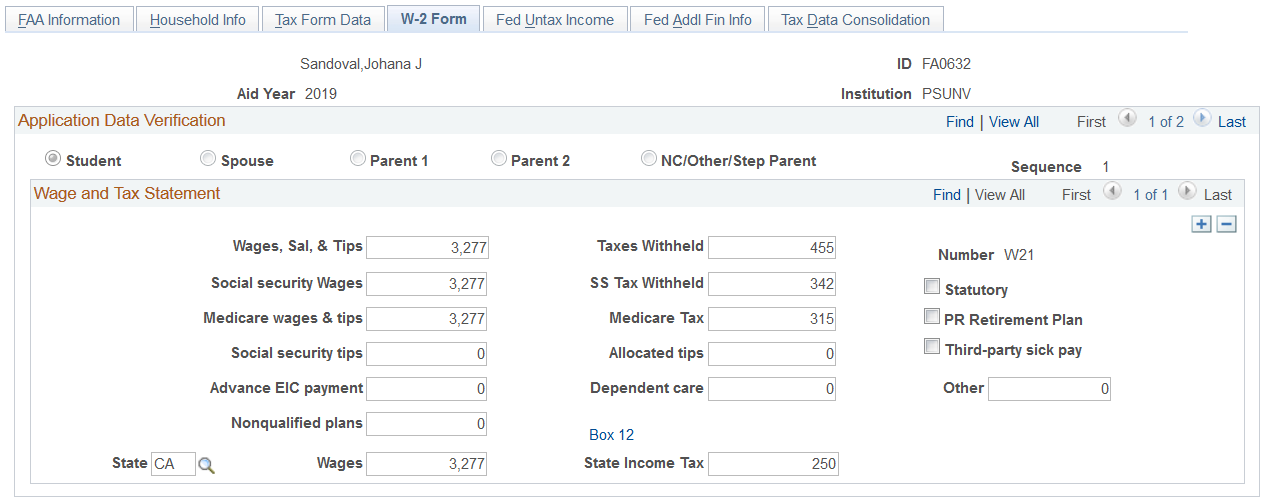Screen dimensions: 1265x503
Task: Go to Last Application Data Verification row
Action: tap(1231, 122)
